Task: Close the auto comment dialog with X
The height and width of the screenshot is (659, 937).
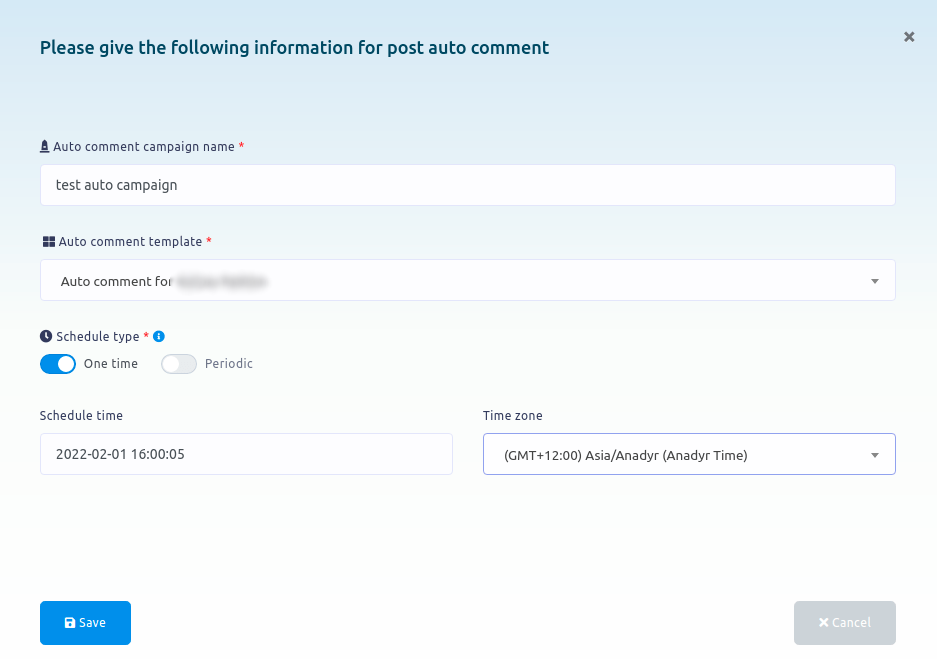Action: [x=909, y=37]
